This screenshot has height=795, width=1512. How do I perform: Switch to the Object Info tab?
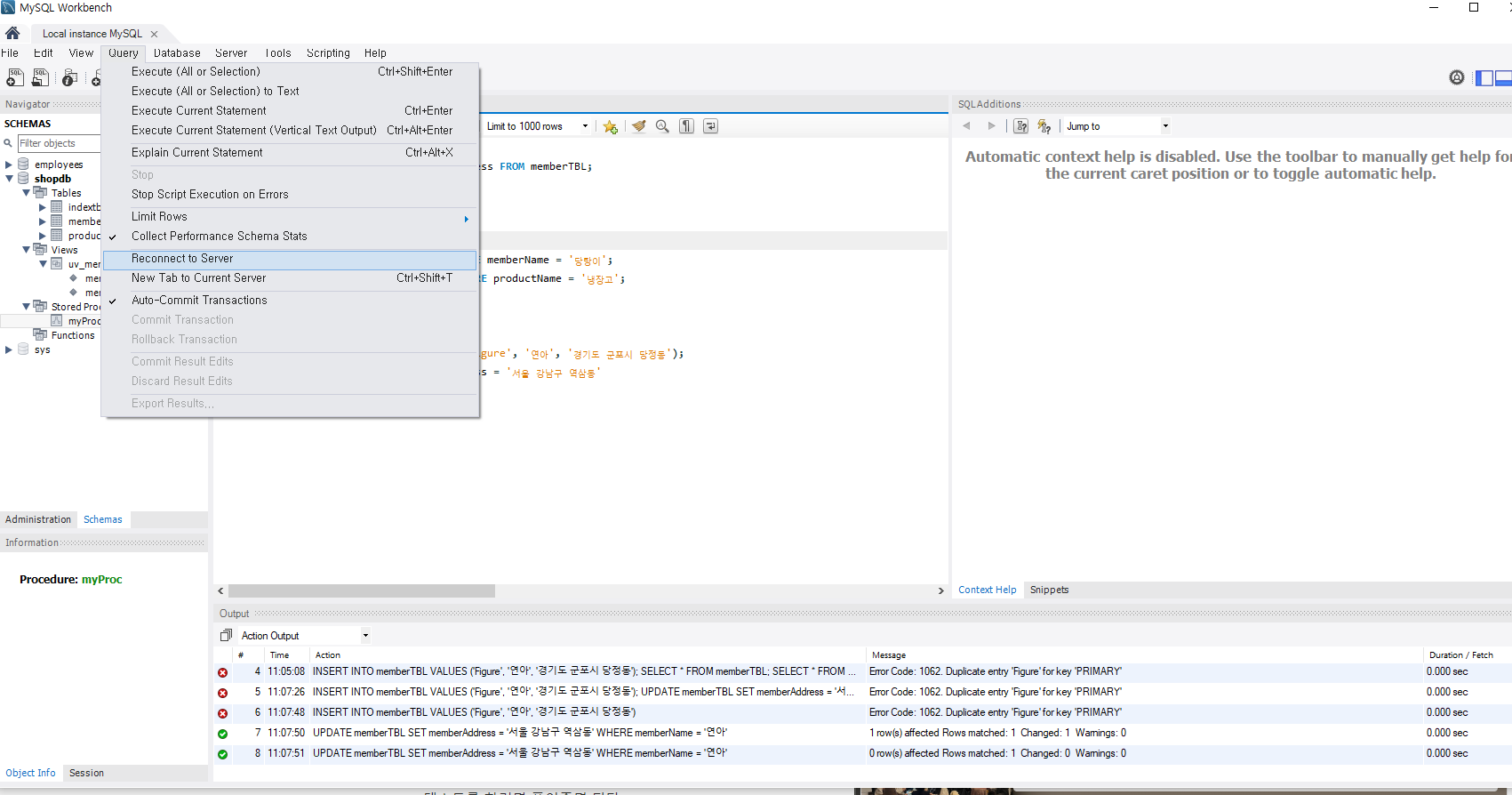pos(30,773)
